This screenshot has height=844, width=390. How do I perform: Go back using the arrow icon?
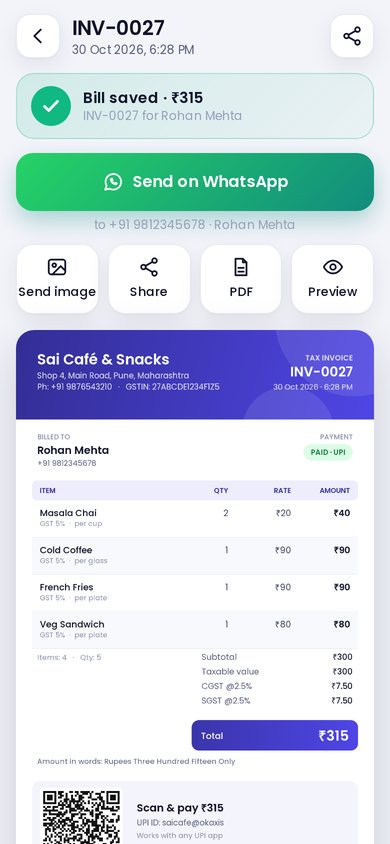pyautogui.click(x=38, y=36)
